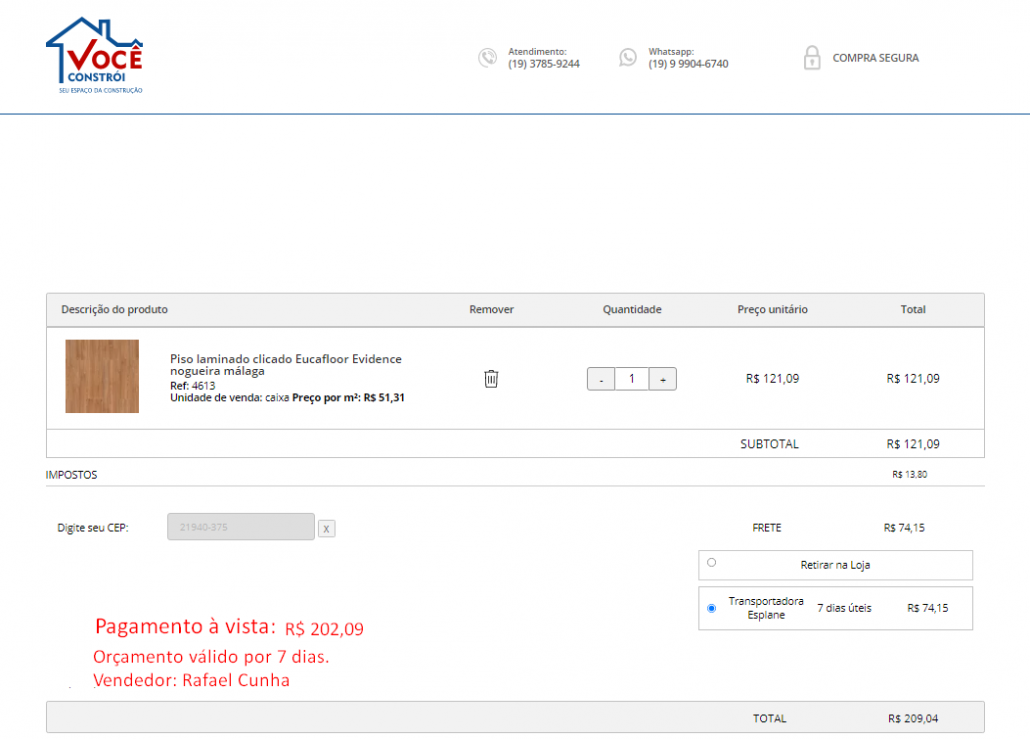The width and height of the screenshot is (1030, 739).
Task: Decrease quantity with the minus button
Action: [x=600, y=379]
